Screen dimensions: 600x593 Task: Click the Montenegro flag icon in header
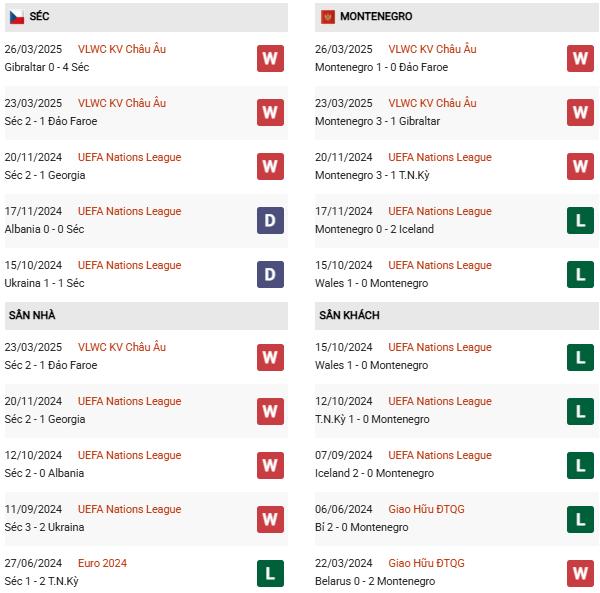tap(327, 17)
